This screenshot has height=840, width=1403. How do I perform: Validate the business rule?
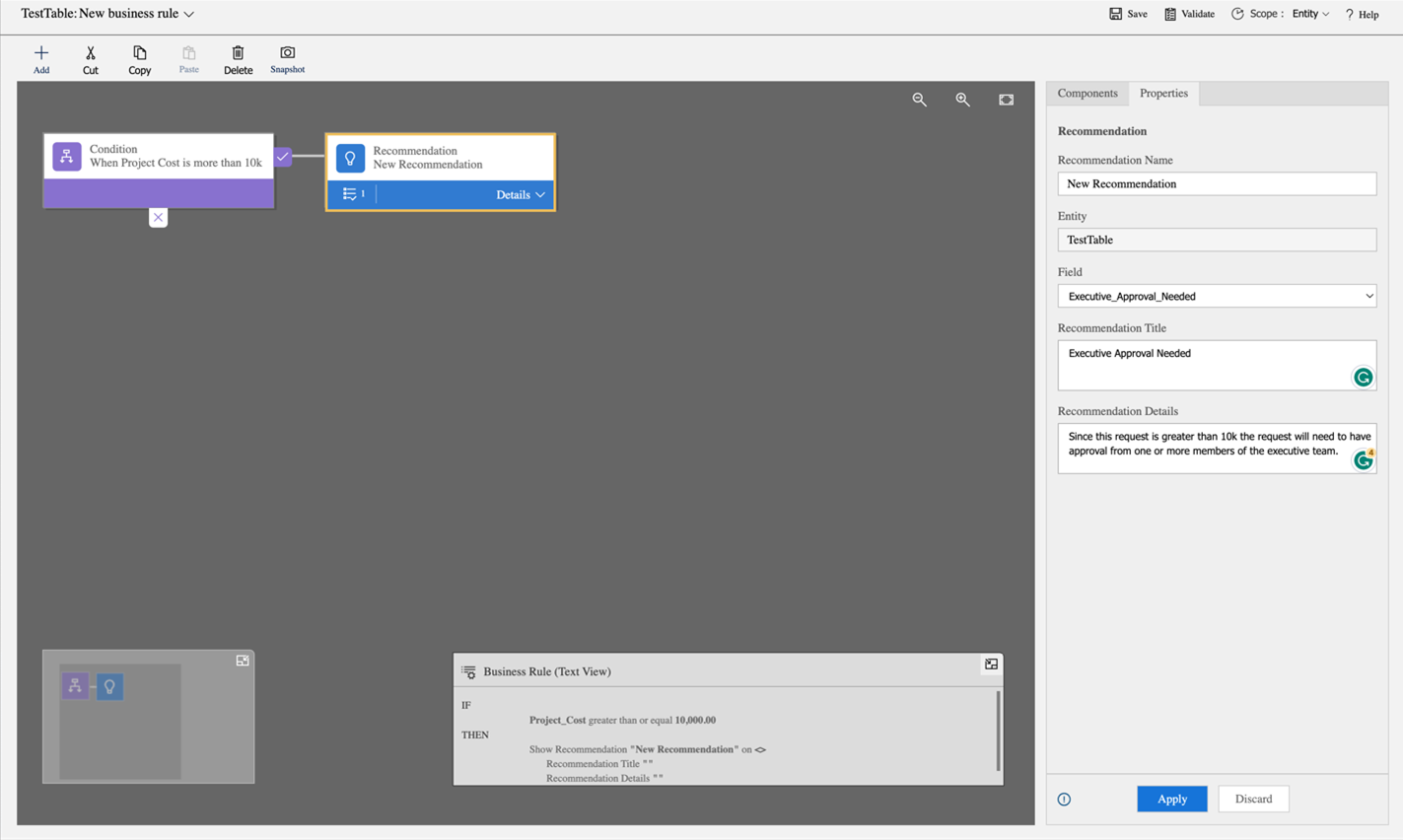pos(1188,14)
